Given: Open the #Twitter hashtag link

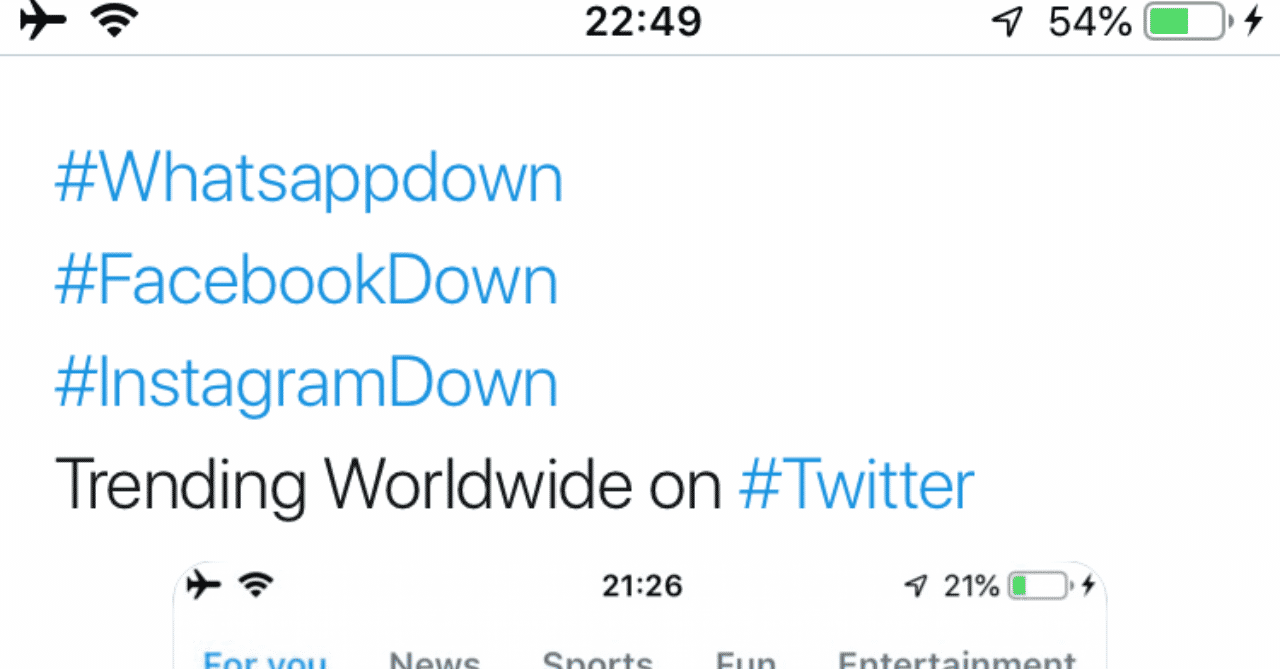Looking at the screenshot, I should (x=856, y=486).
